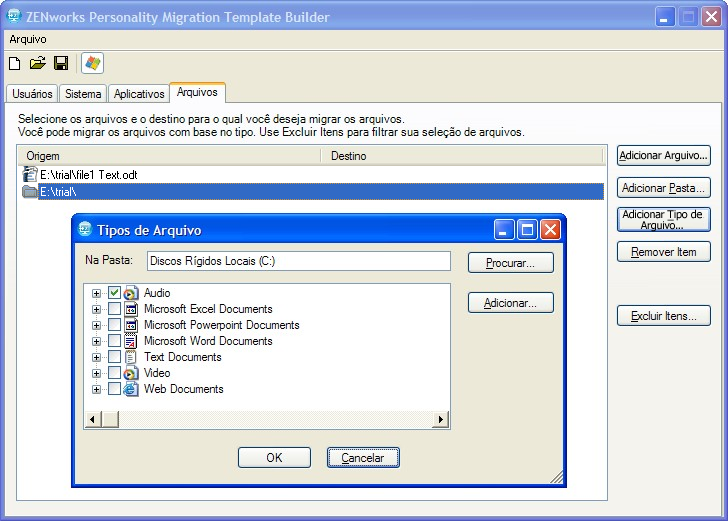Viewport: 728px width, 521px height.
Task: Click the Na Pasta input field
Action: tap(299, 261)
